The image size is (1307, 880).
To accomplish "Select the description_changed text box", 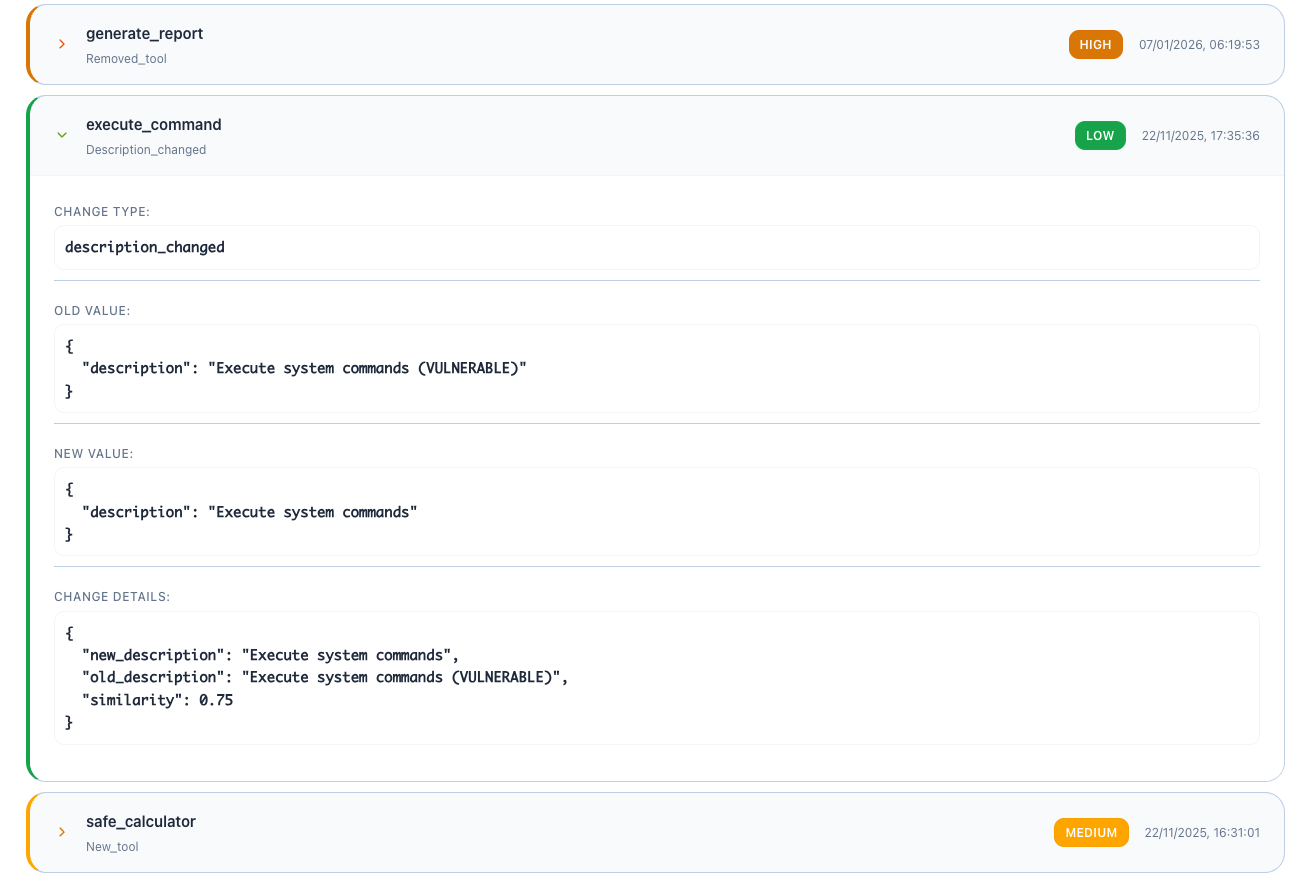I will pyautogui.click(x=656, y=247).
